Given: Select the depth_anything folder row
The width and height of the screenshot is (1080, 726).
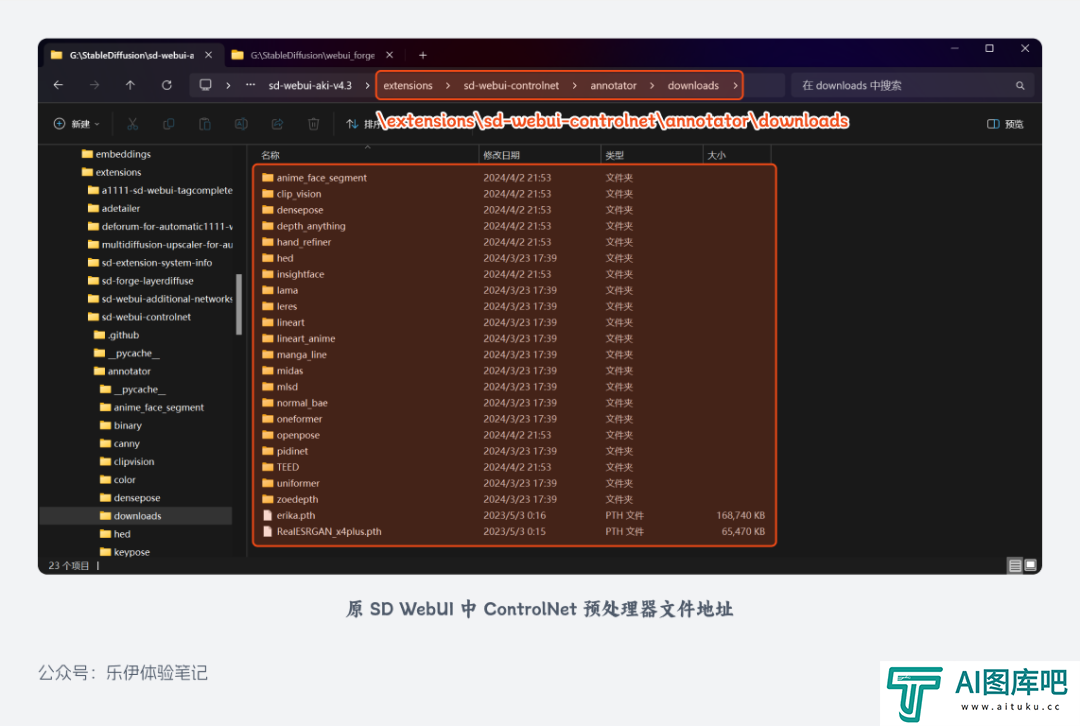Looking at the screenshot, I should (x=514, y=226).
